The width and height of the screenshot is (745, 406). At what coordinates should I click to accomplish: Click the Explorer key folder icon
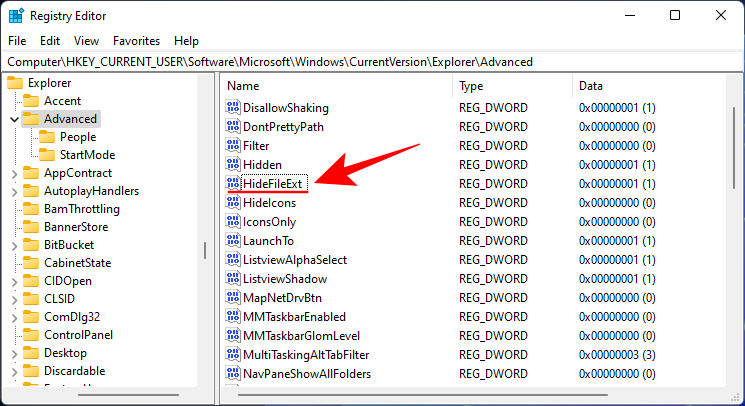point(15,83)
